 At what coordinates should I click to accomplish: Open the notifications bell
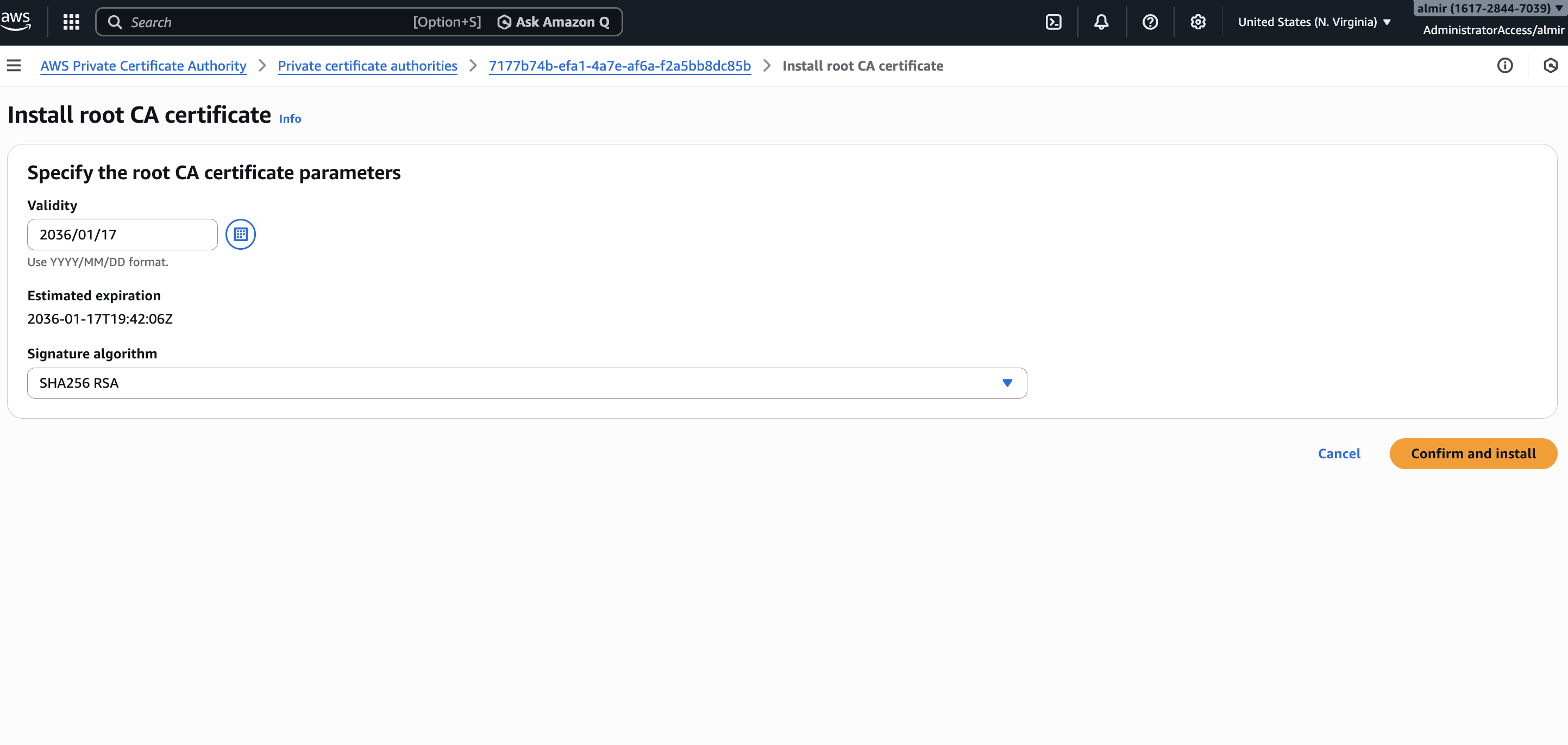(1101, 22)
